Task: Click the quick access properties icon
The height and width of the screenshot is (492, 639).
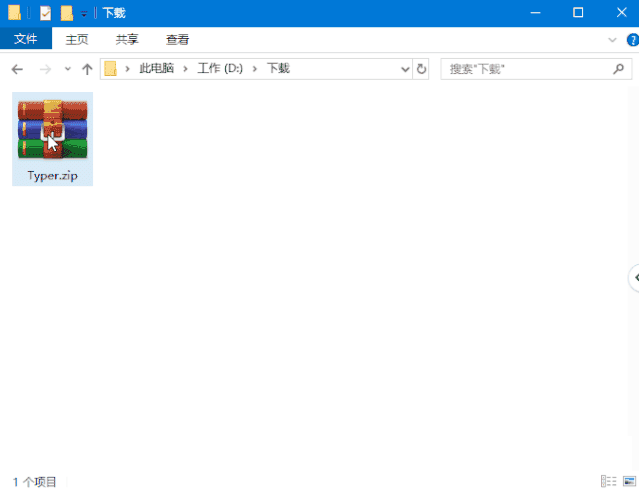Action: (x=45, y=13)
